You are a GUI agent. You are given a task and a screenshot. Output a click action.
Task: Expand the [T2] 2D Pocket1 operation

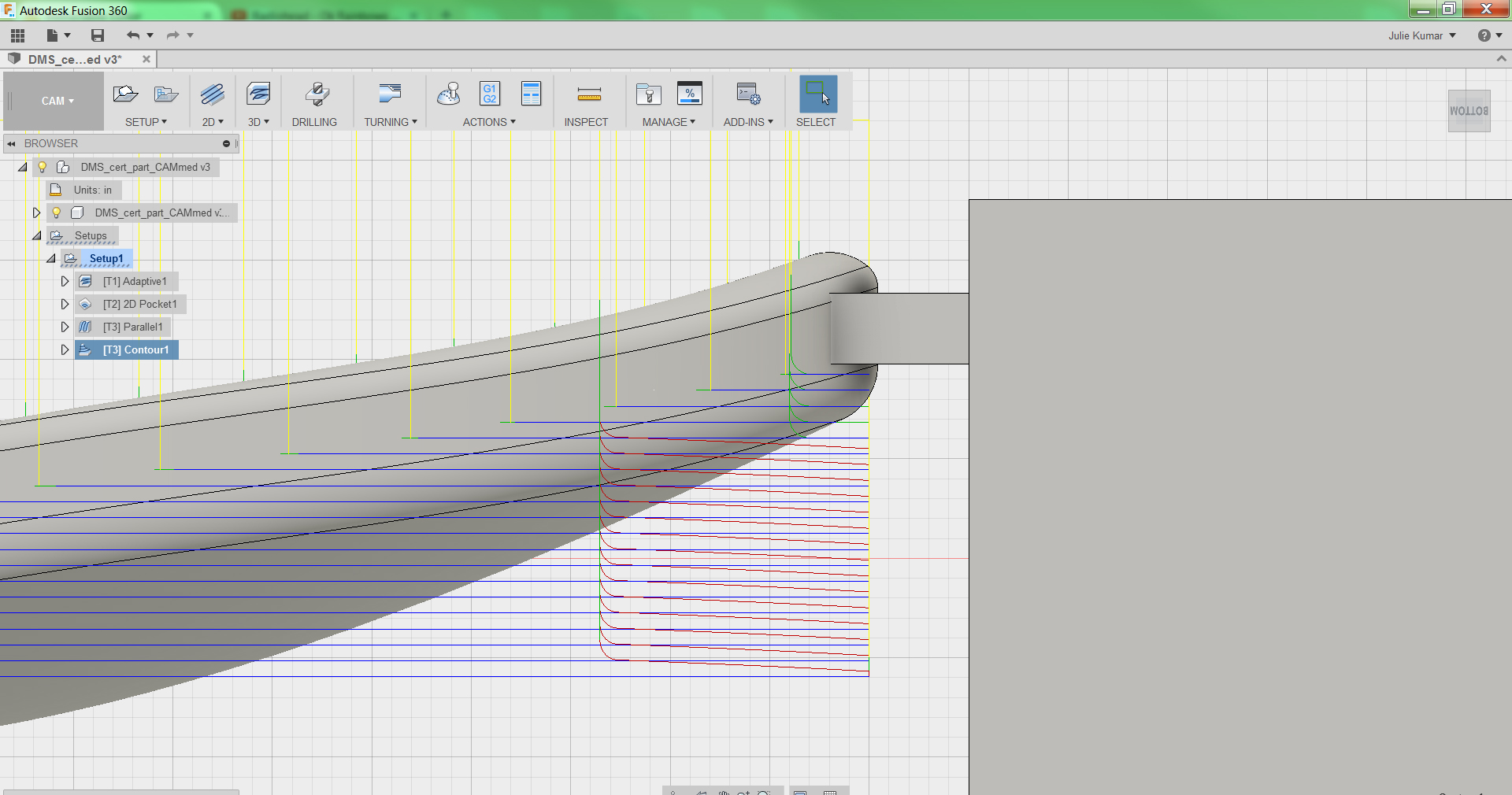[65, 304]
